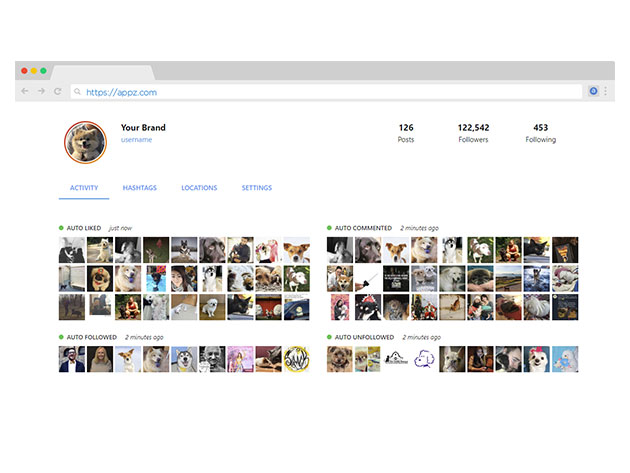Select the empty browser tab
This screenshot has height=473, width=630.
(x=103, y=72)
